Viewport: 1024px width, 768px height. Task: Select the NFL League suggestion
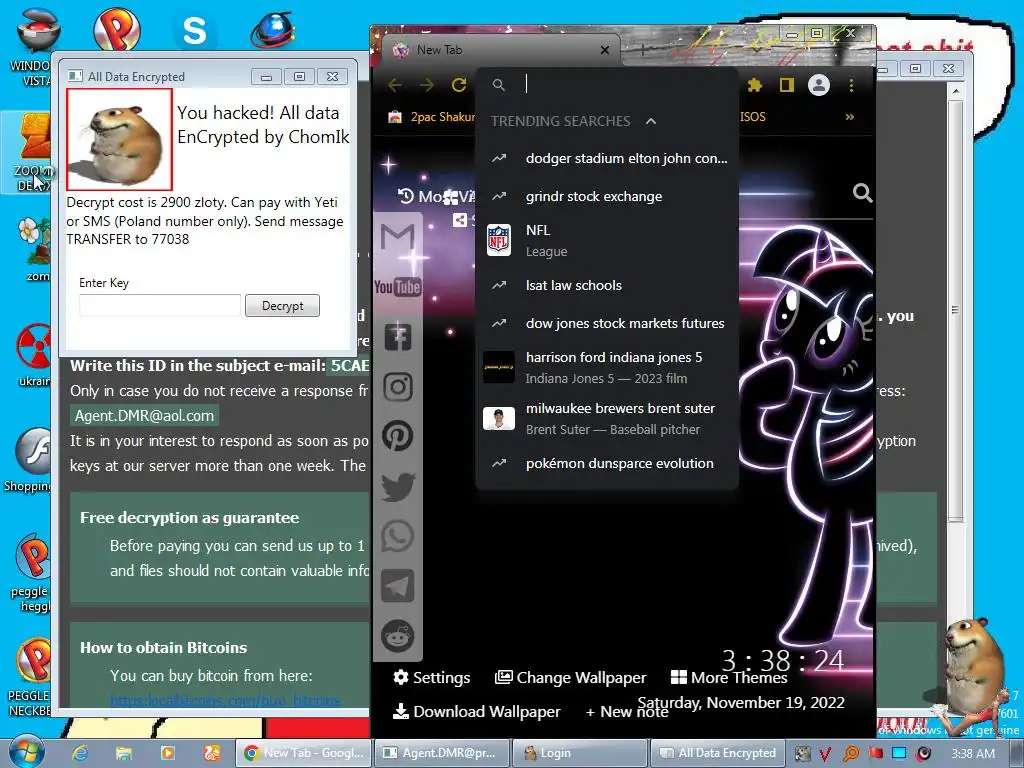(607, 240)
